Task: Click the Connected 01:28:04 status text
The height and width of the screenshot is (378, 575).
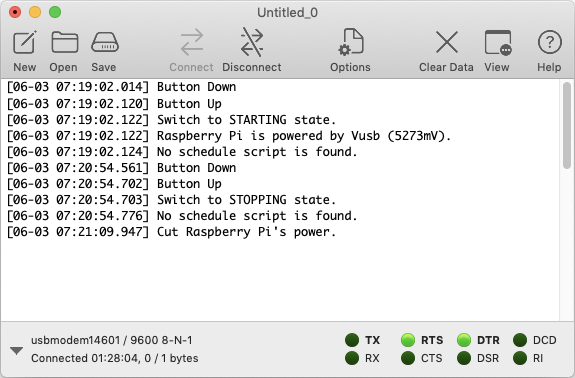Action: coord(114,358)
